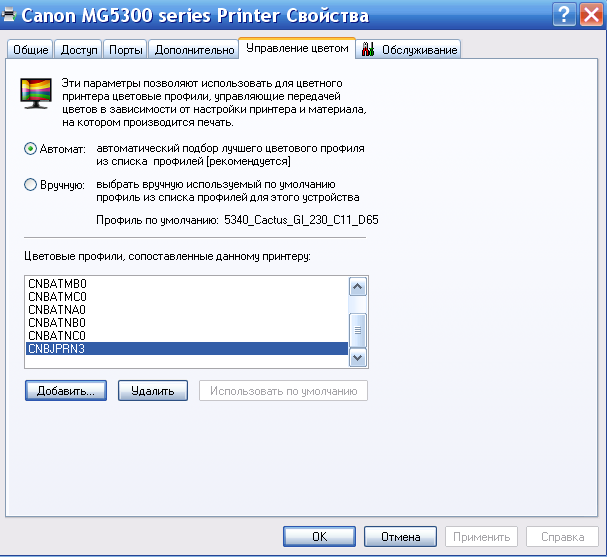Click Использовать по умолчанию button

(x=283, y=391)
